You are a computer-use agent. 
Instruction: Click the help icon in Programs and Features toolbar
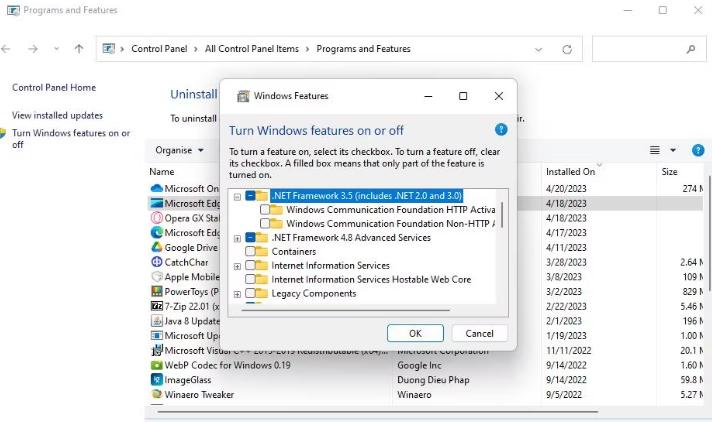(x=698, y=150)
